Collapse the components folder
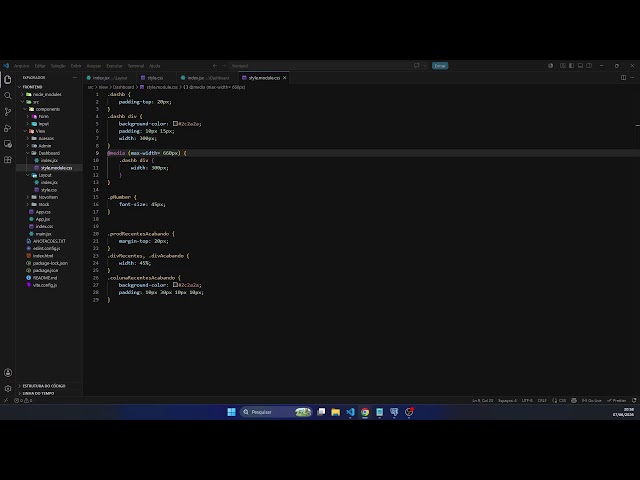The width and height of the screenshot is (640, 480). click(49, 109)
